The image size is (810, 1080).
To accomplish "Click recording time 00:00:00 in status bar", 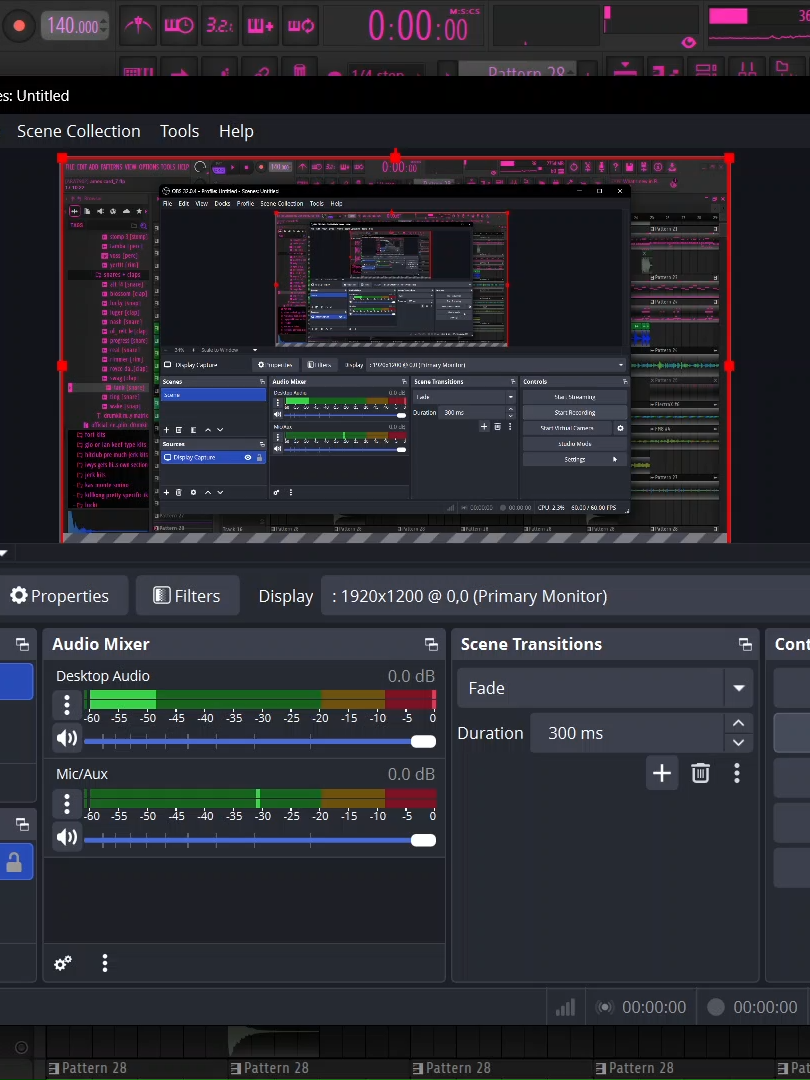I will point(765,1008).
